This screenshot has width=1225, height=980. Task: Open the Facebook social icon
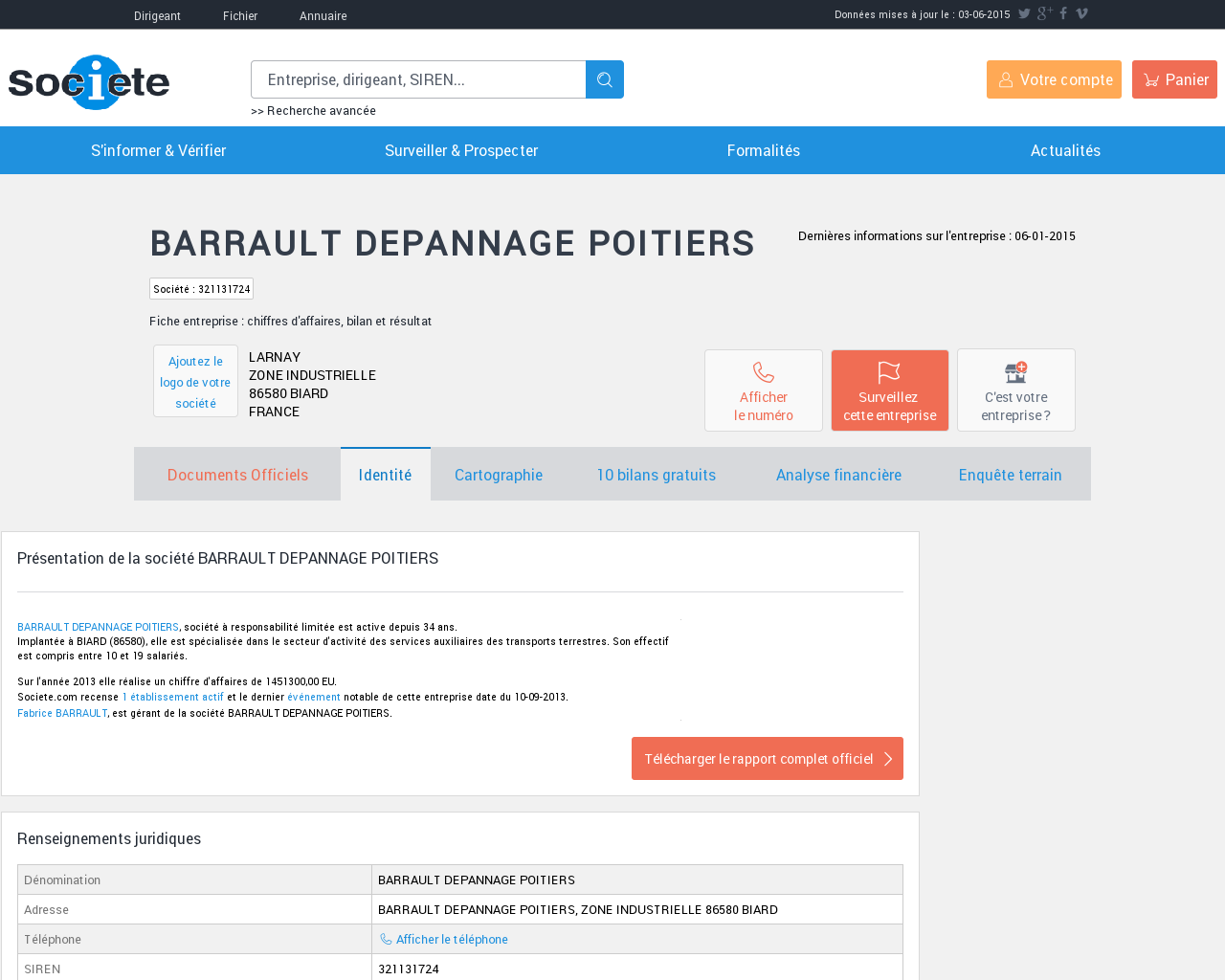pyautogui.click(x=1063, y=13)
